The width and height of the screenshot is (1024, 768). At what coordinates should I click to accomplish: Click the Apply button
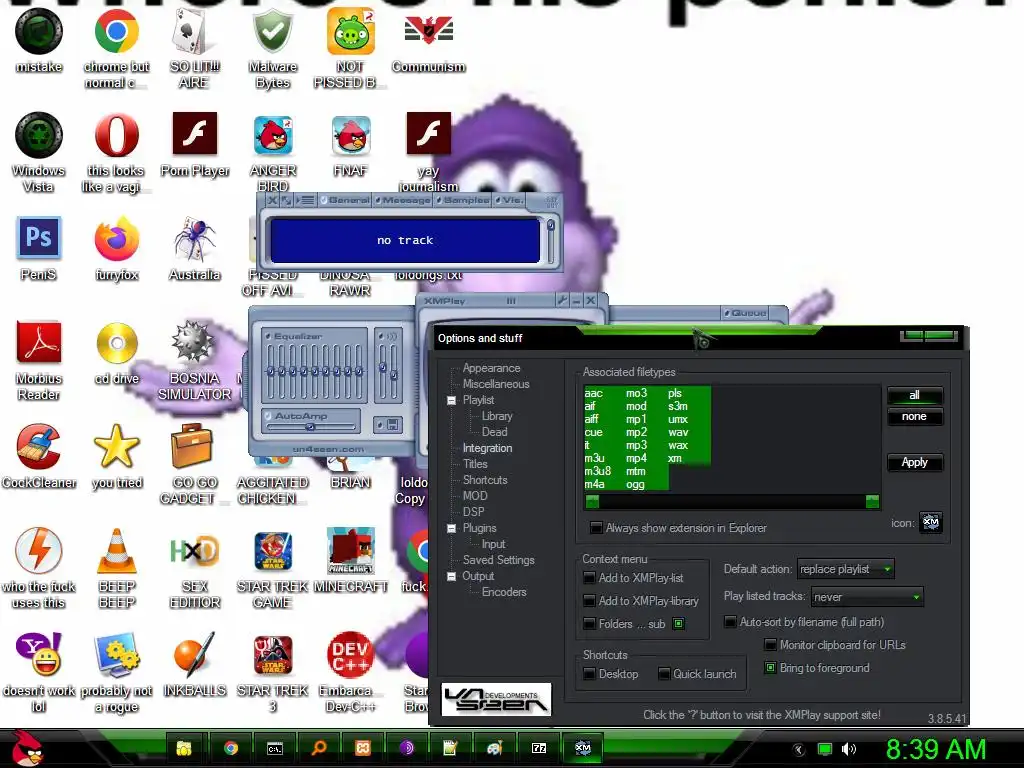click(914, 462)
